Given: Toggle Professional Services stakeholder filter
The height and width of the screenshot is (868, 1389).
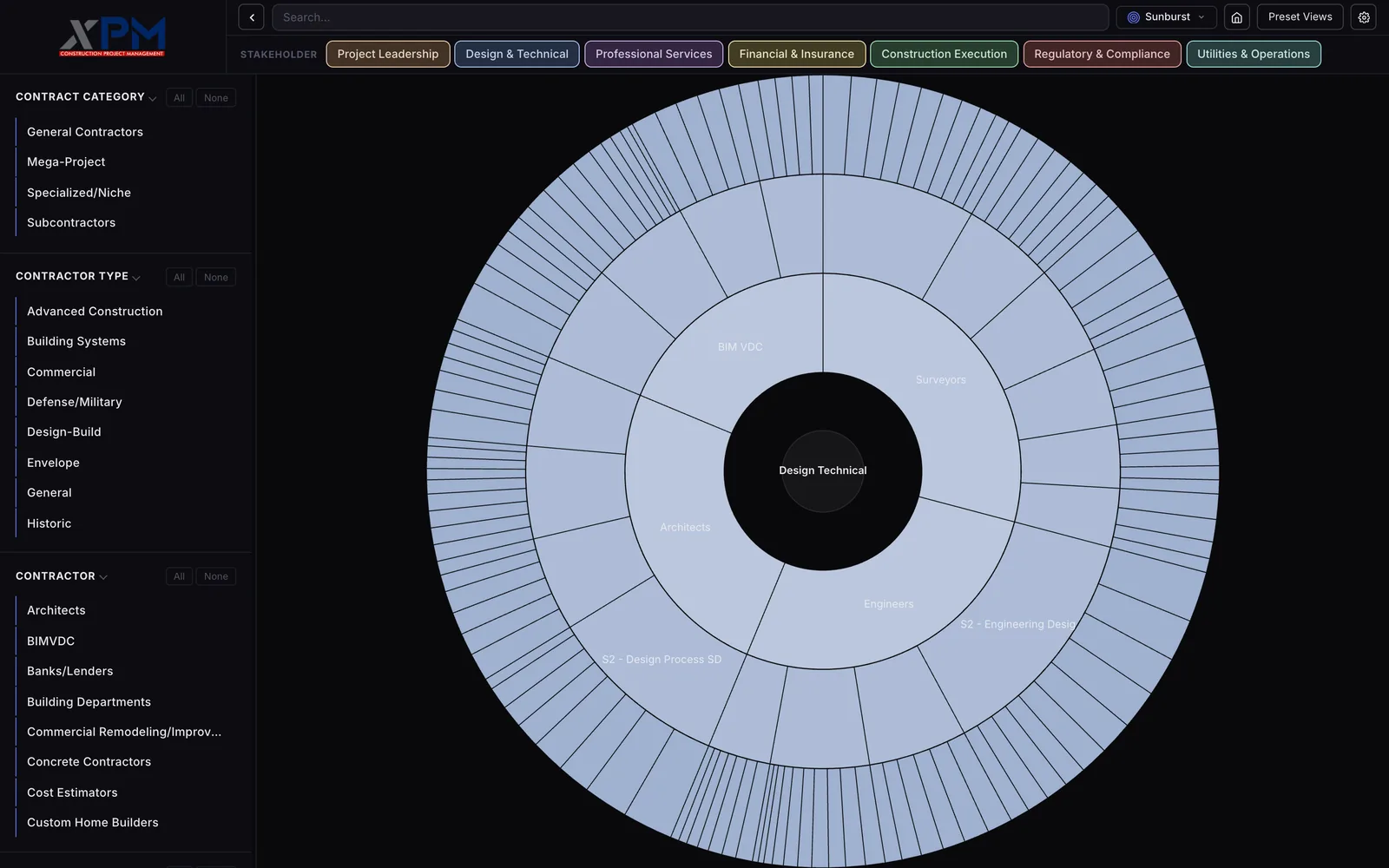Looking at the screenshot, I should pyautogui.click(x=654, y=54).
